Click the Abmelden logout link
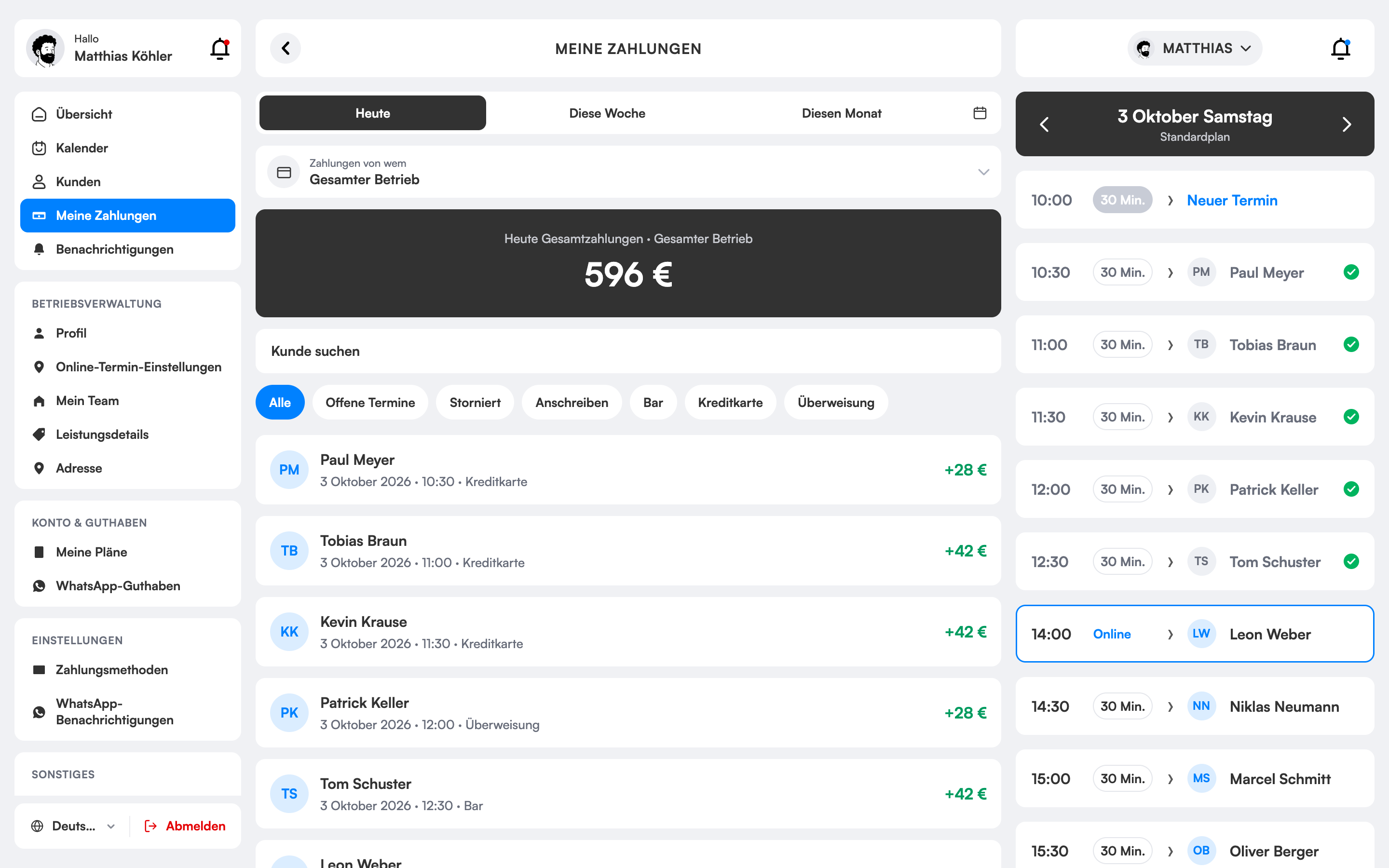The image size is (1389, 868). (x=185, y=826)
